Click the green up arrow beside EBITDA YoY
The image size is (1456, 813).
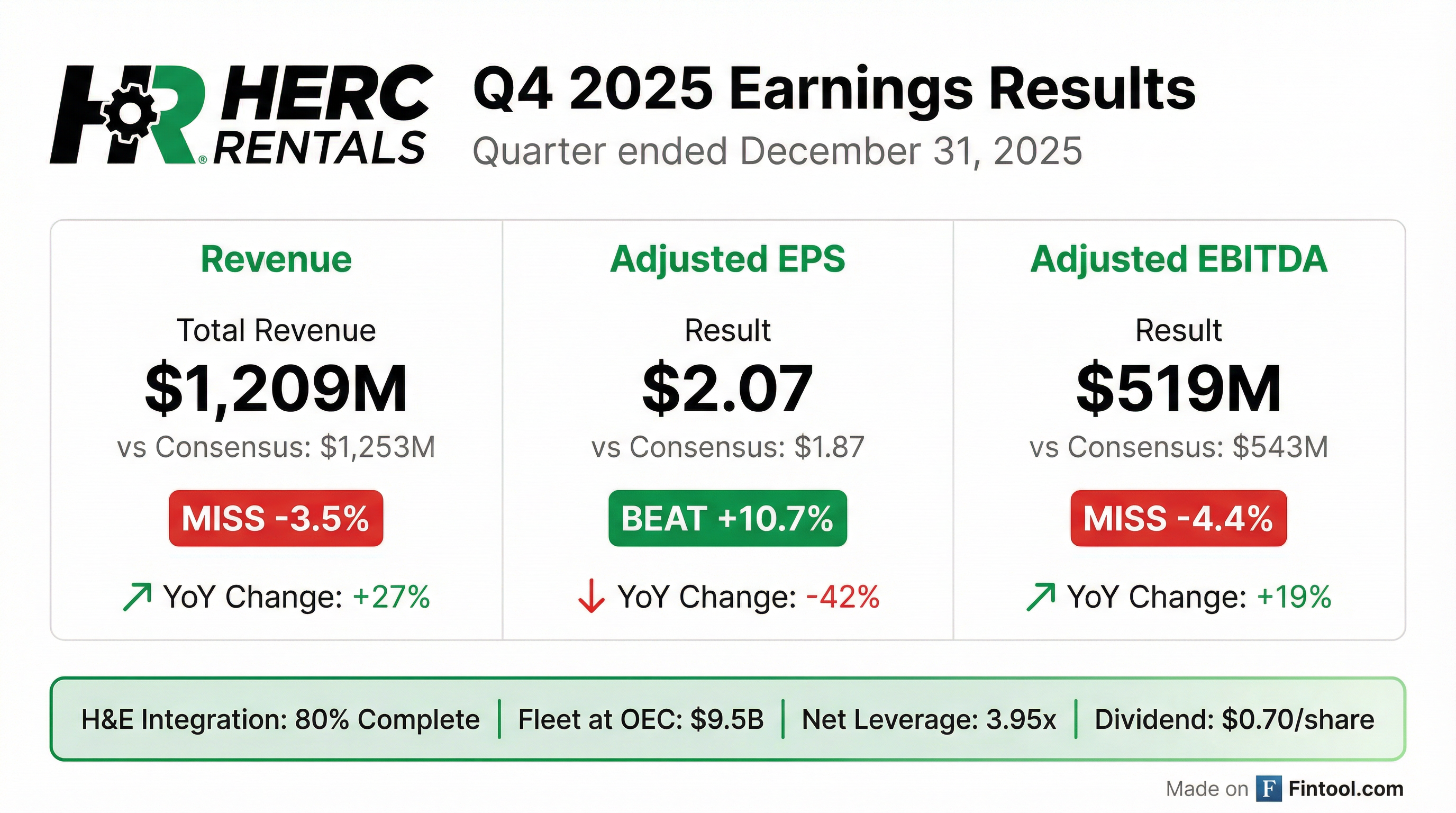pos(1041,597)
